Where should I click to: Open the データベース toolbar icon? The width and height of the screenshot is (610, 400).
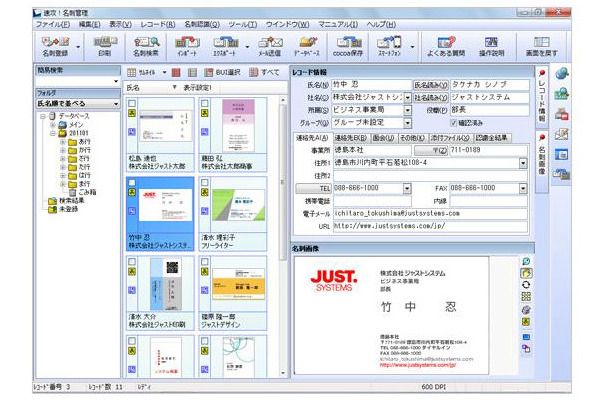point(307,47)
